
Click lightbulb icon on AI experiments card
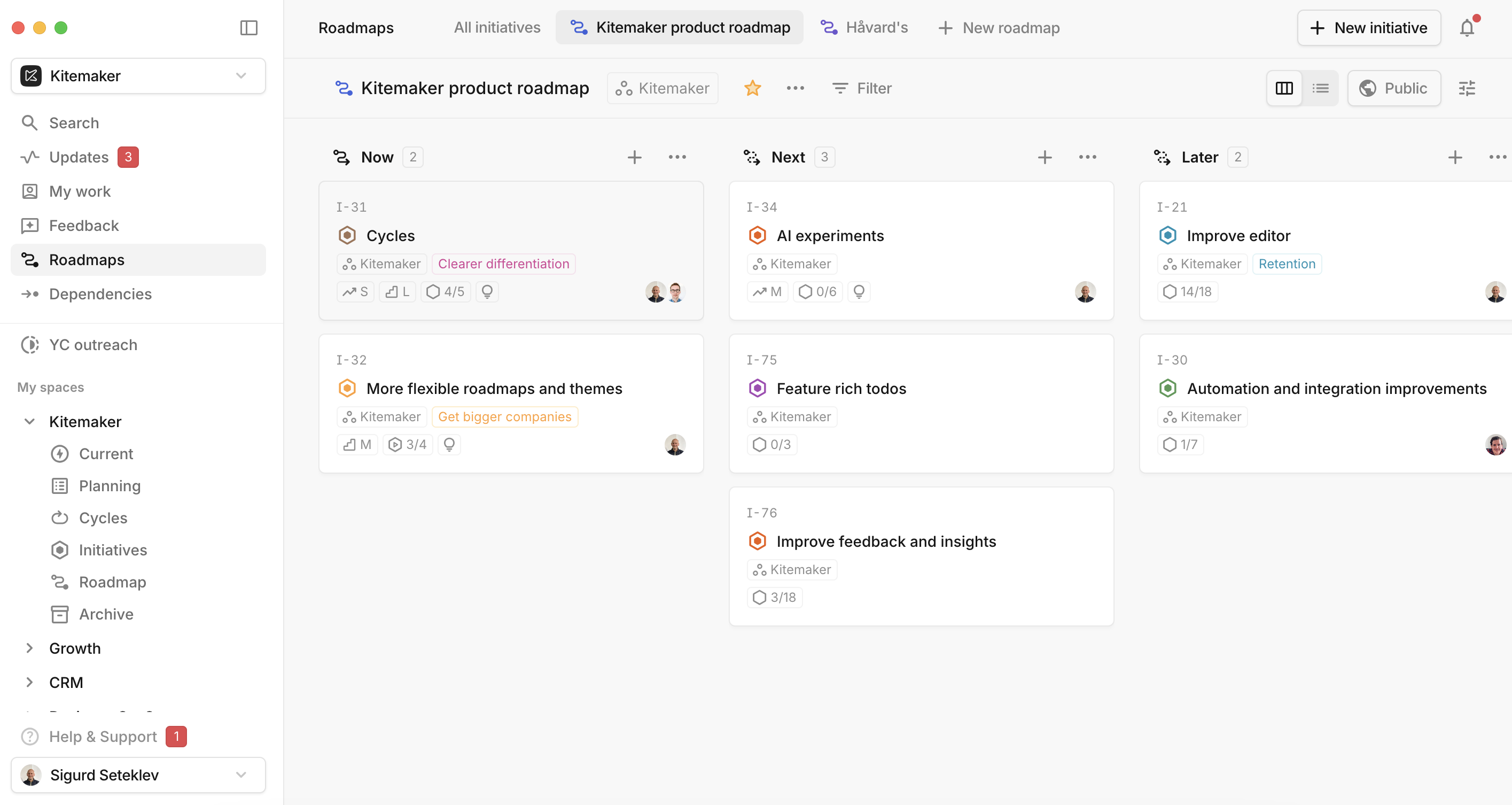(858, 292)
